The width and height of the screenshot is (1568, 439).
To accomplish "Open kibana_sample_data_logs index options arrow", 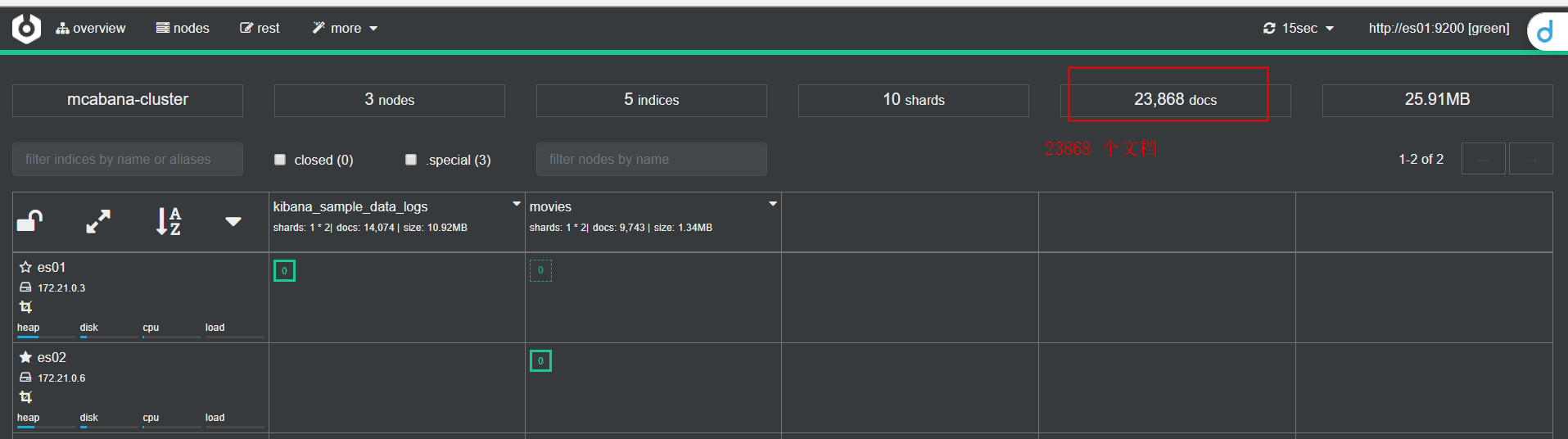I will (516, 204).
